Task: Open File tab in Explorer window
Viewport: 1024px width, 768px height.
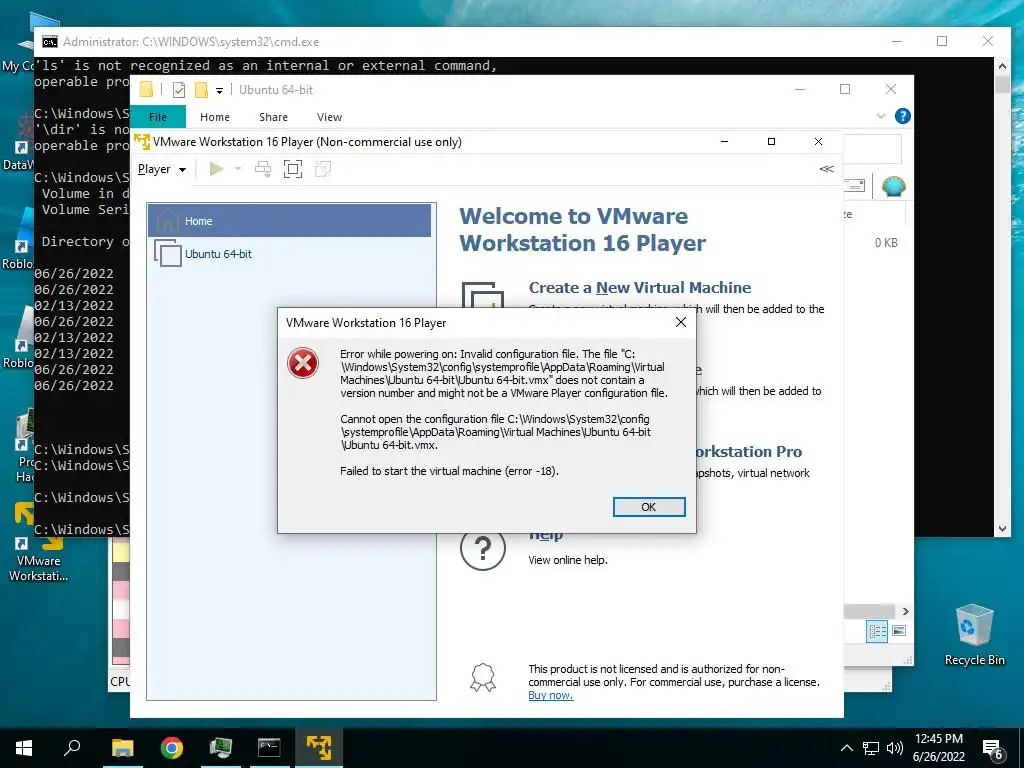Action: pyautogui.click(x=158, y=117)
